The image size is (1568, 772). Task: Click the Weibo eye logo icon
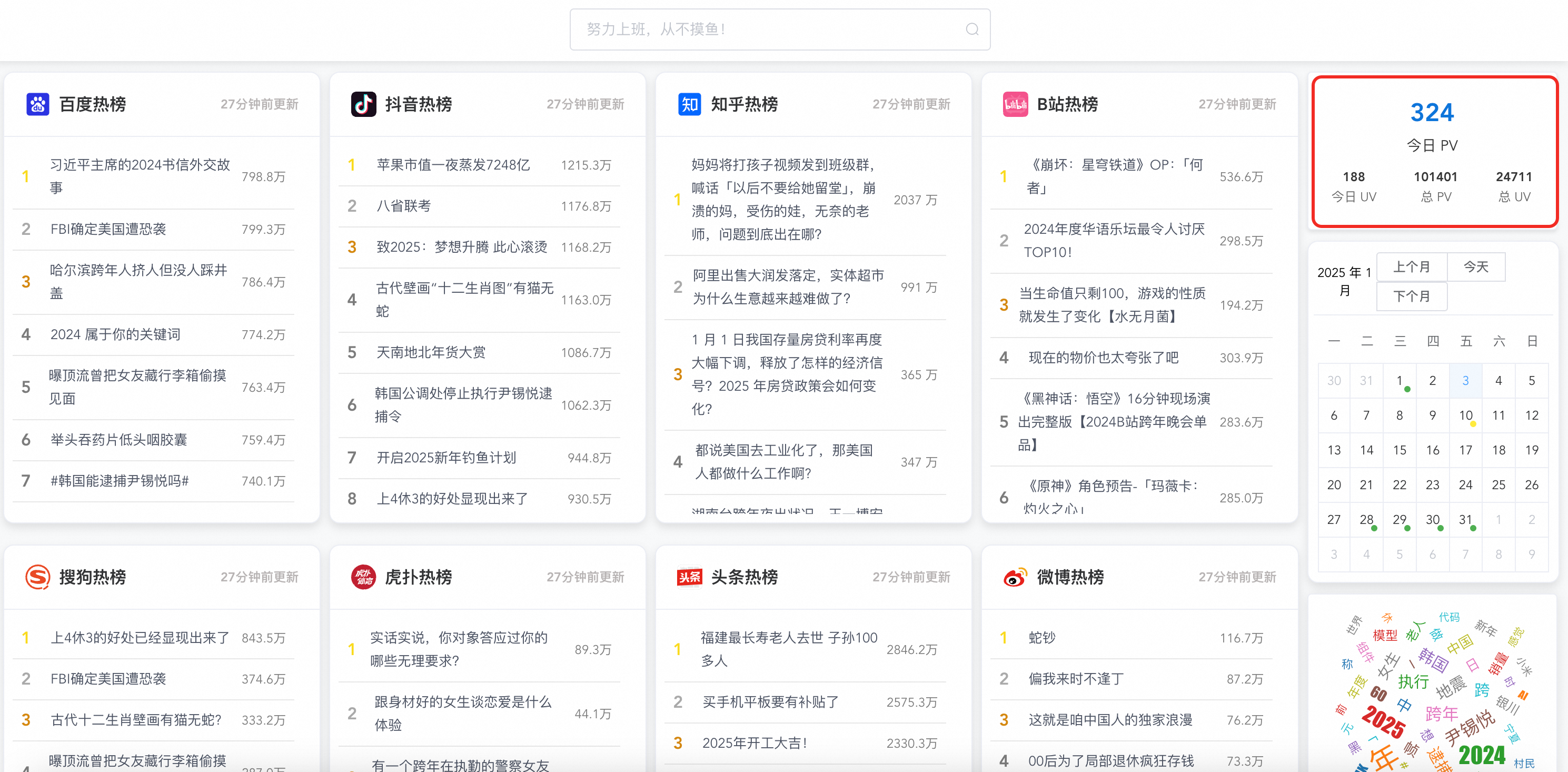[1015, 577]
